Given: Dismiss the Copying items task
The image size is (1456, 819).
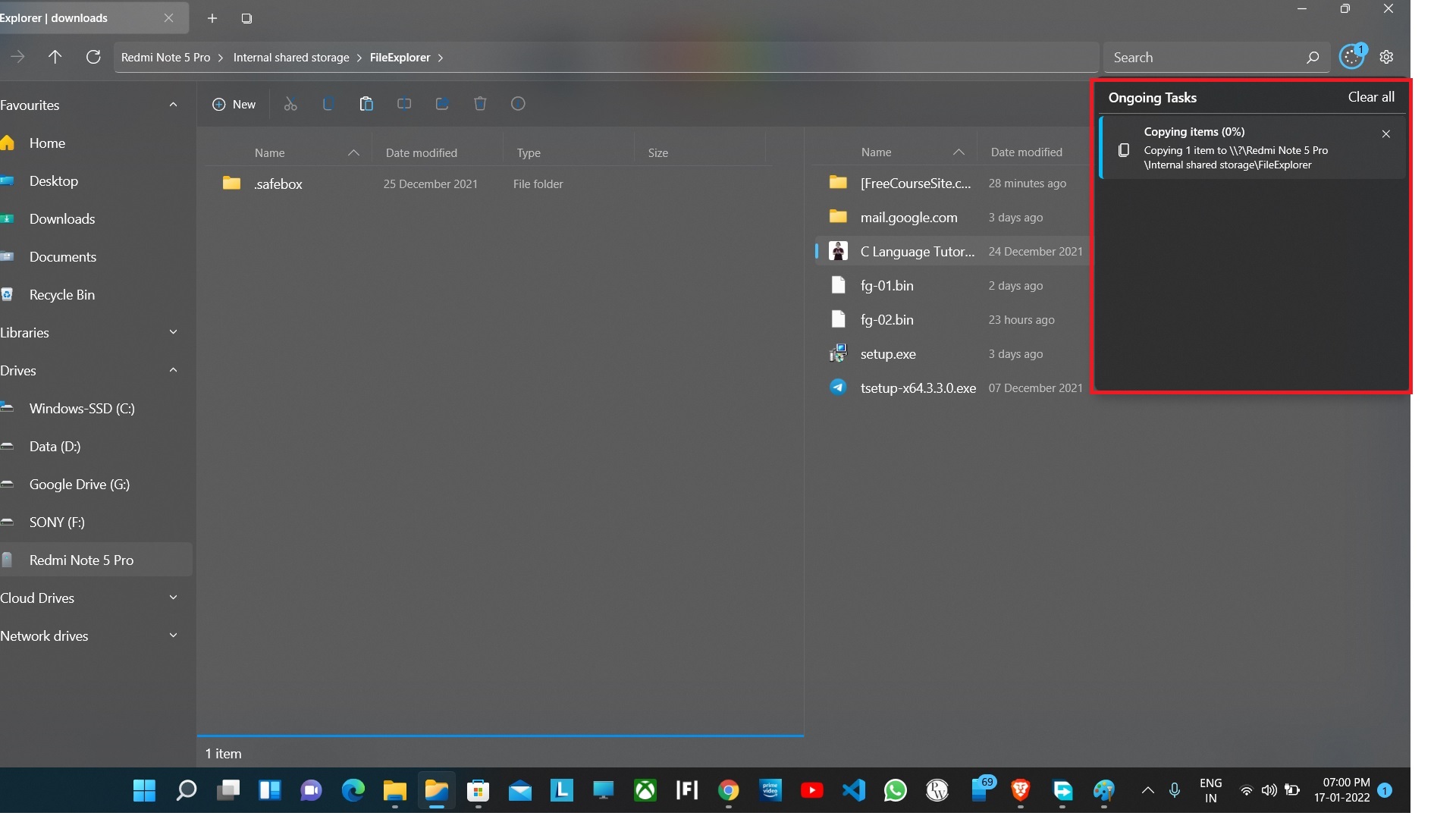Looking at the screenshot, I should [x=1385, y=134].
